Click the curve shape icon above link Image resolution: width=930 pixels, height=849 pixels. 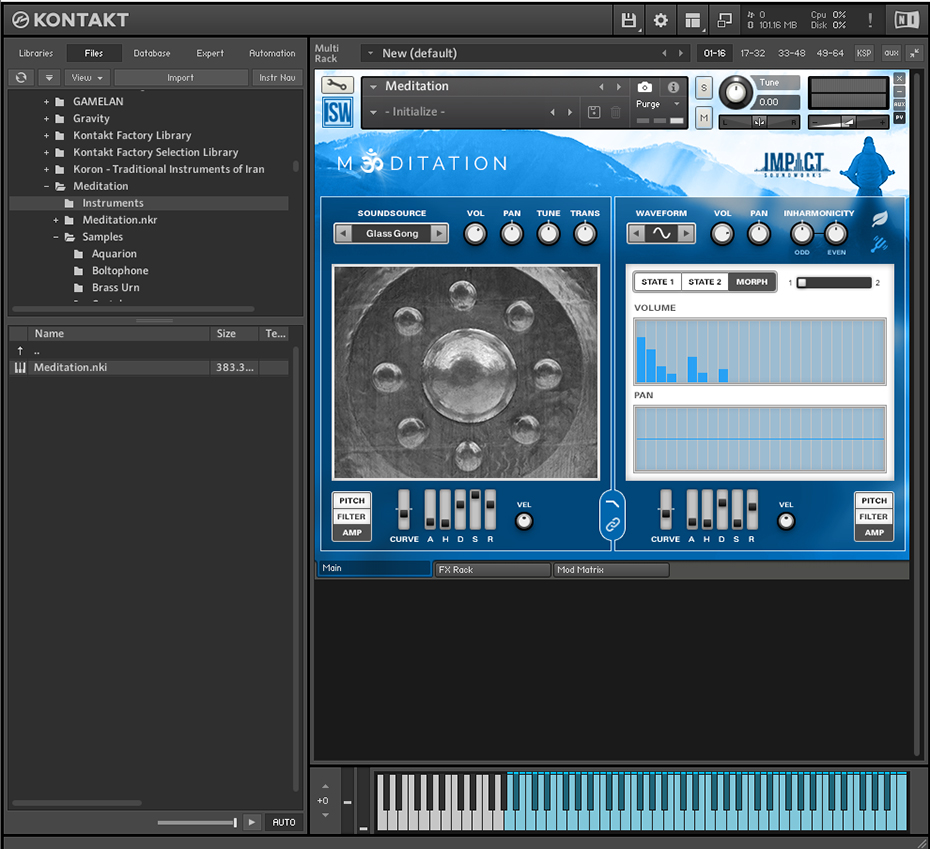(612, 504)
